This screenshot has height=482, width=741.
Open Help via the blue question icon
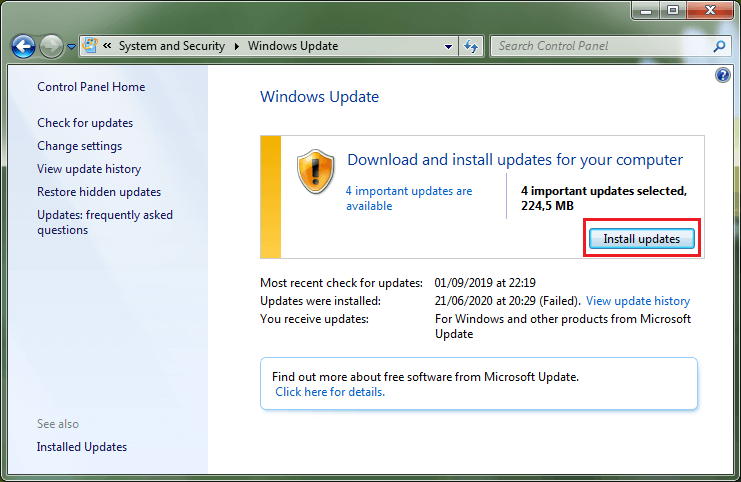point(723,75)
